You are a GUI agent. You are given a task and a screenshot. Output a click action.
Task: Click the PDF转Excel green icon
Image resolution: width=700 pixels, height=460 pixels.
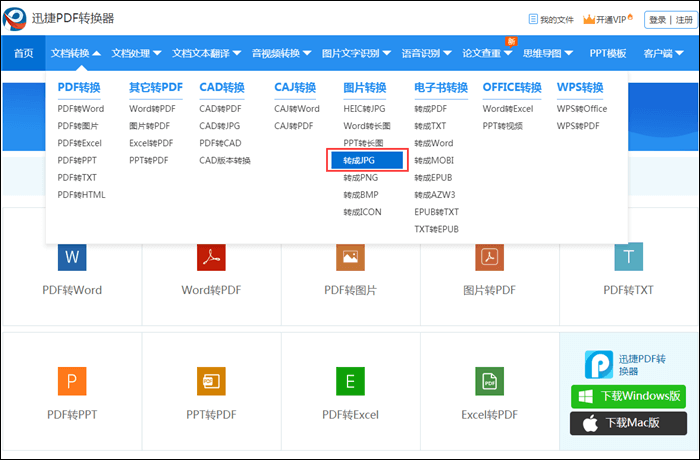(350, 381)
